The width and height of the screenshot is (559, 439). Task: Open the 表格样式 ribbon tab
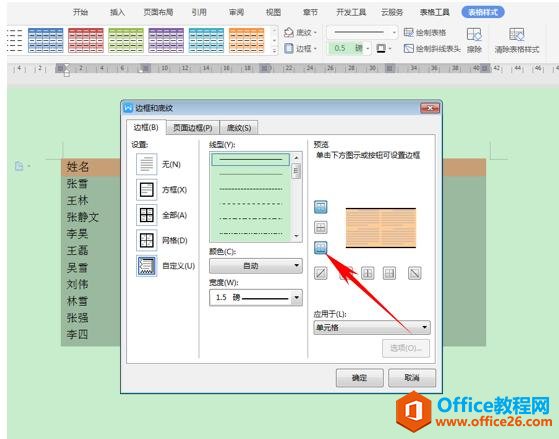pos(483,12)
